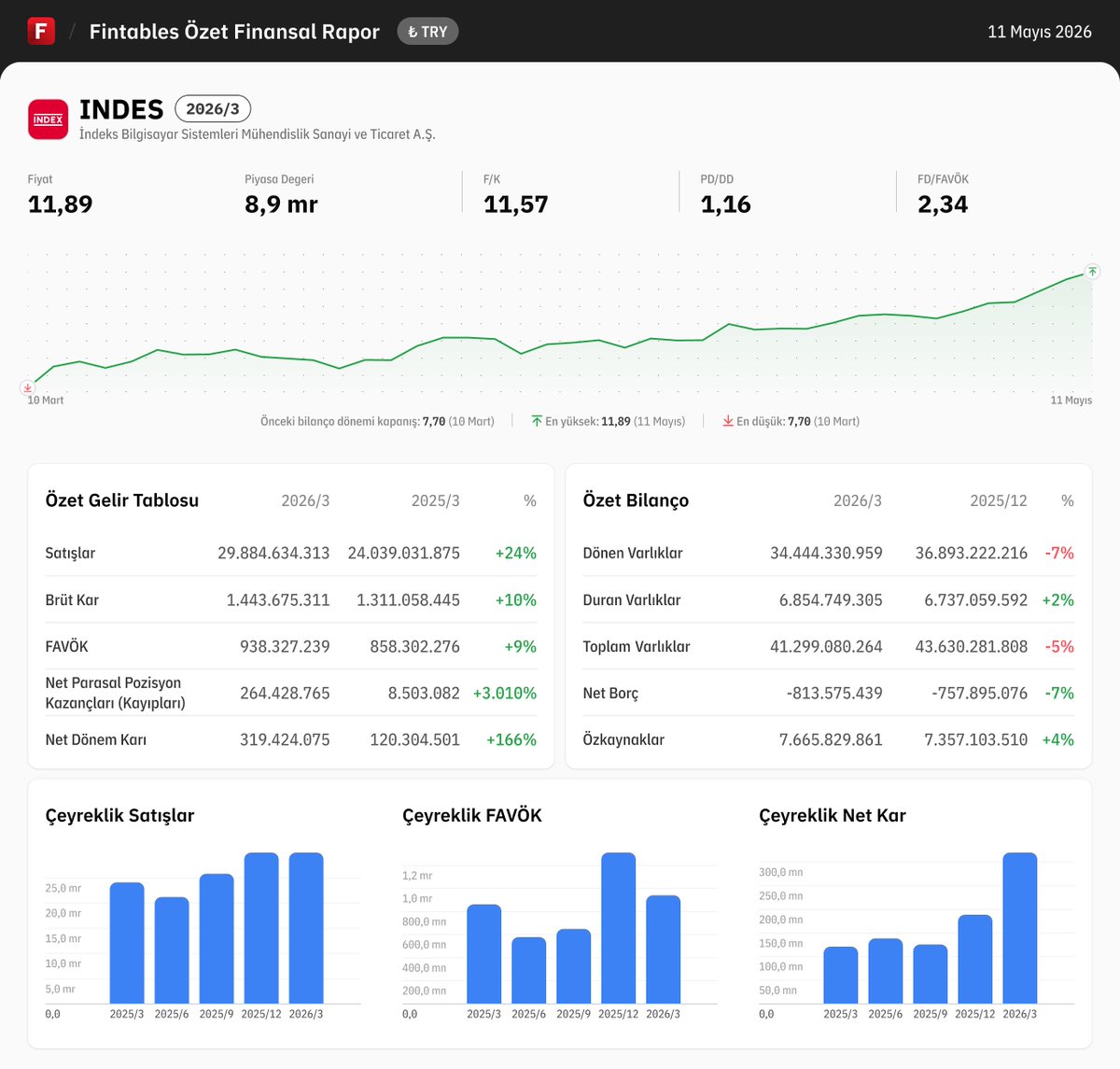Click the 2025/12 bar in Çeyreklik Net Kar

click(975, 960)
